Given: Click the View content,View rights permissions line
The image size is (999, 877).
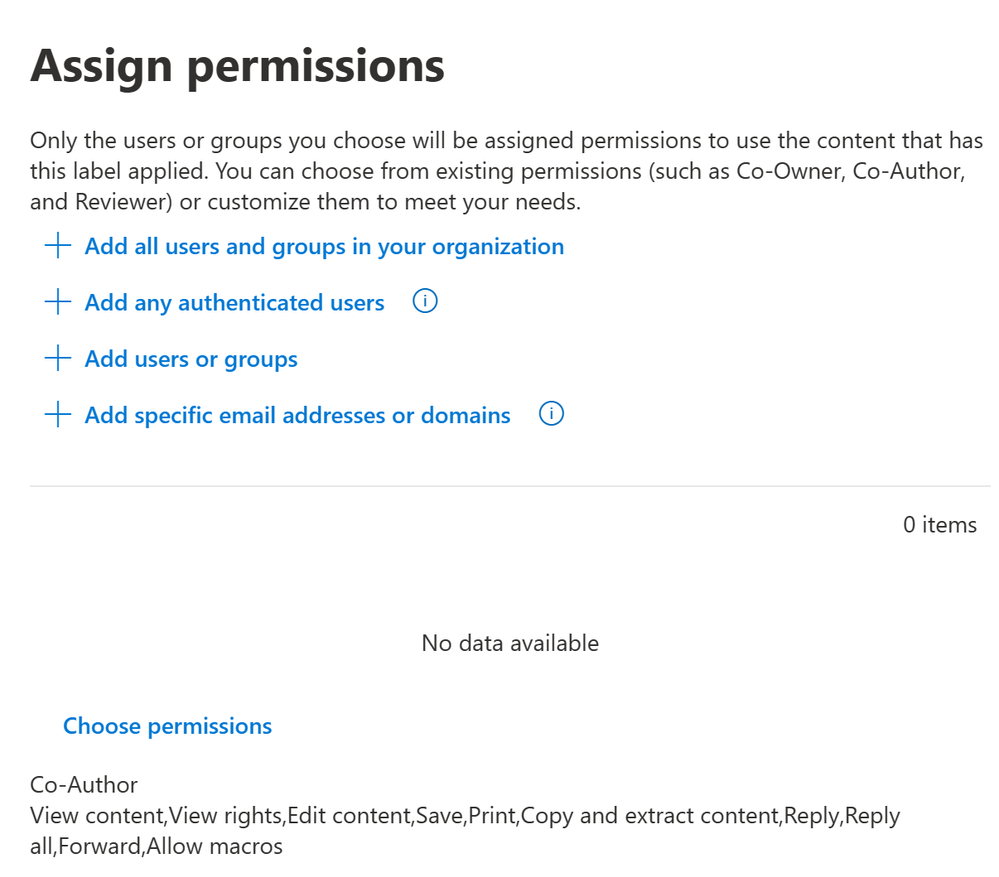Looking at the screenshot, I should pos(464,816).
